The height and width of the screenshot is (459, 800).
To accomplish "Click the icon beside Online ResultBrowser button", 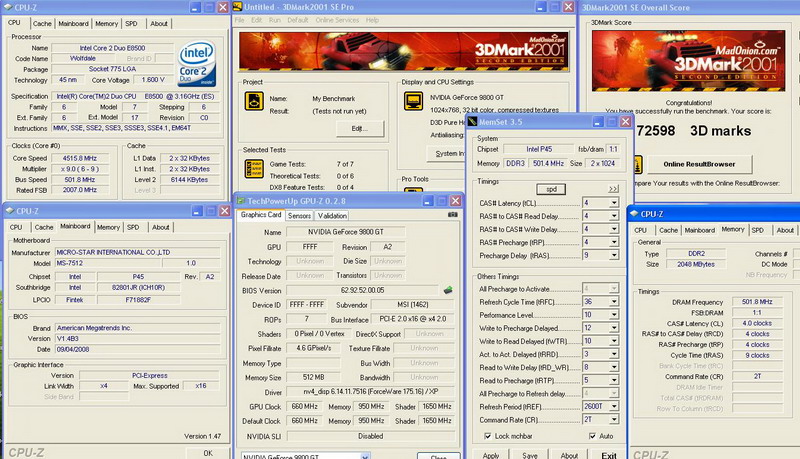I will (637, 164).
